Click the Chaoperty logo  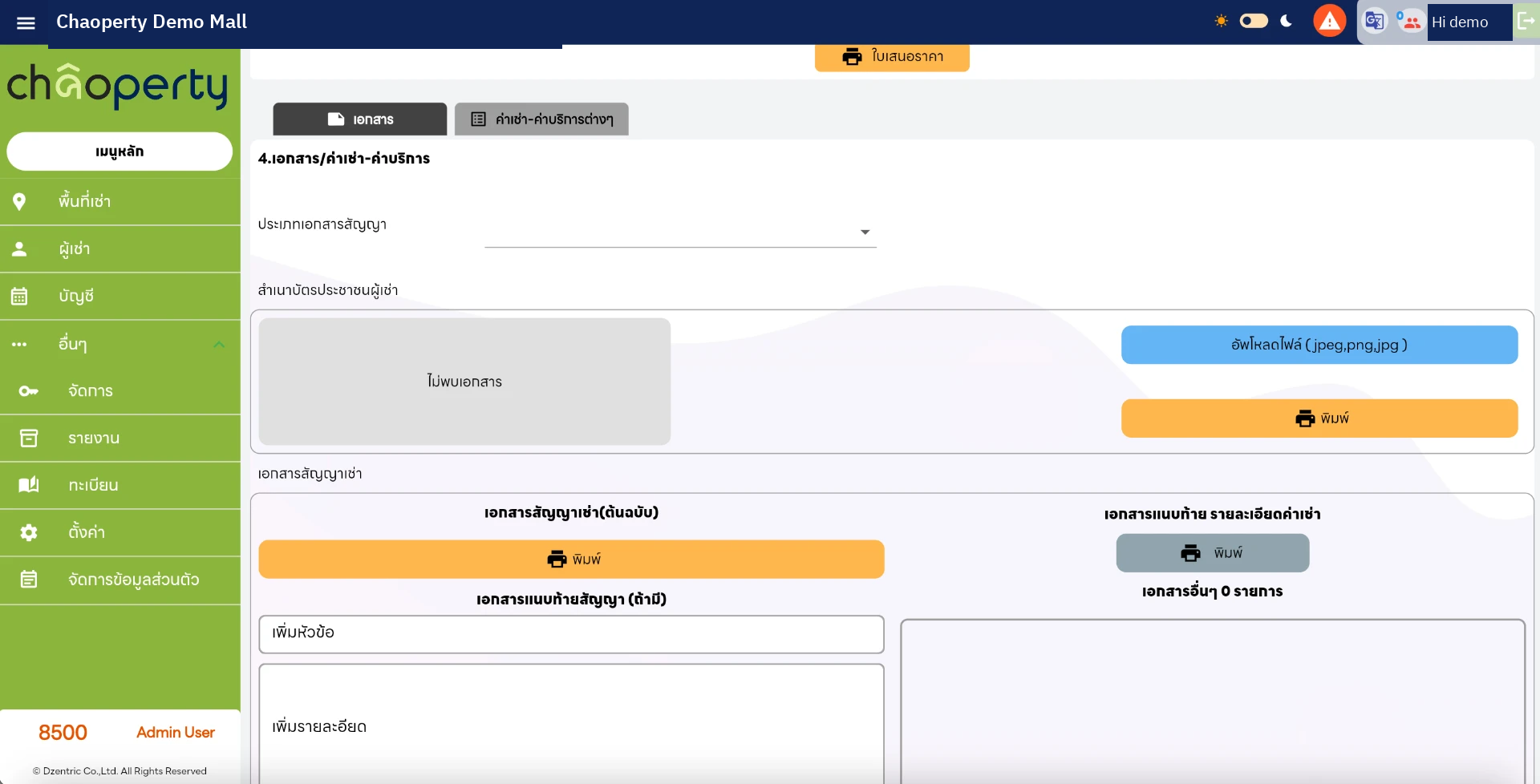tap(118, 86)
